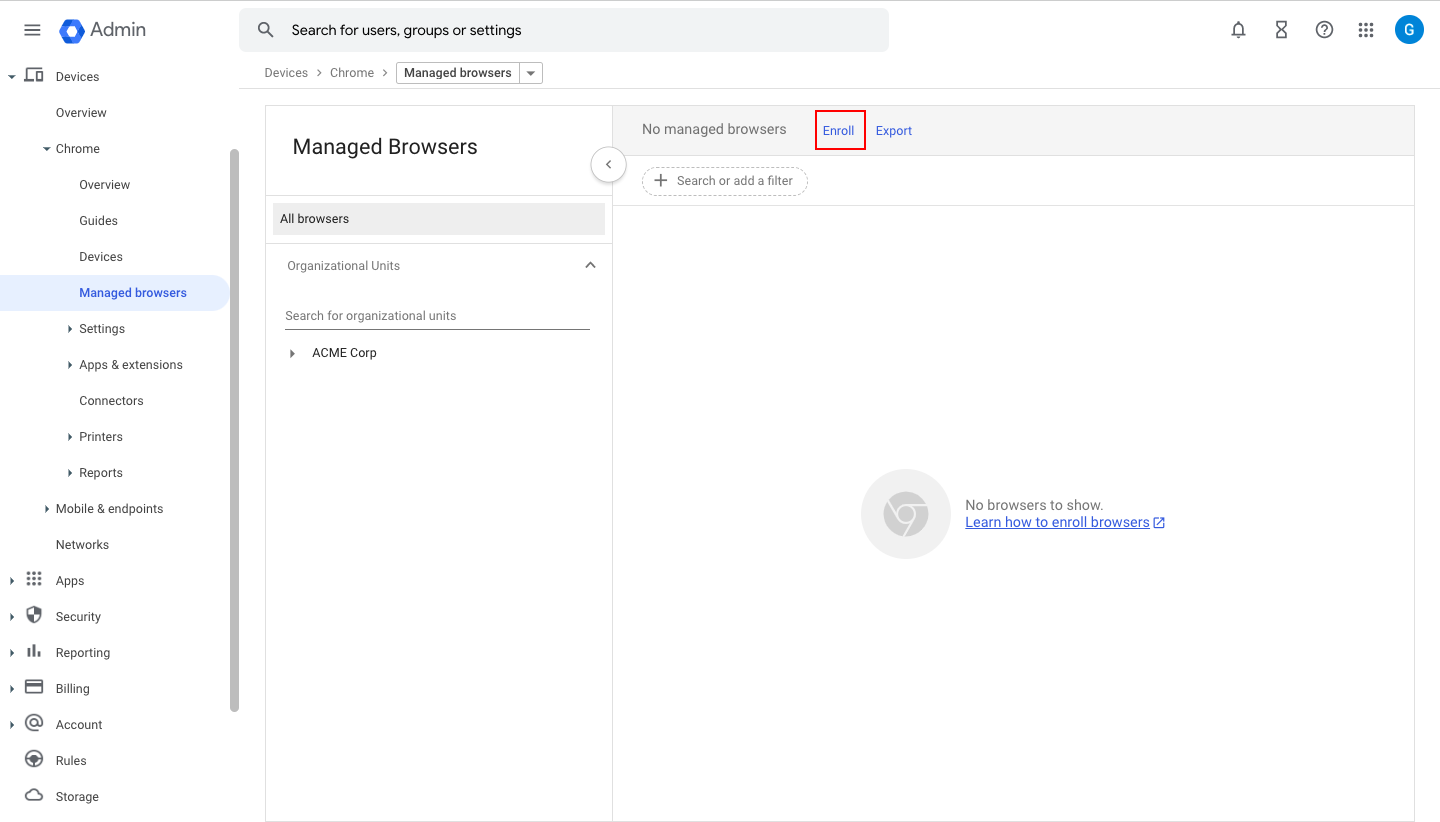Screen dimensions: 1440x822
Task: Select All browsers filter
Action: point(439,219)
